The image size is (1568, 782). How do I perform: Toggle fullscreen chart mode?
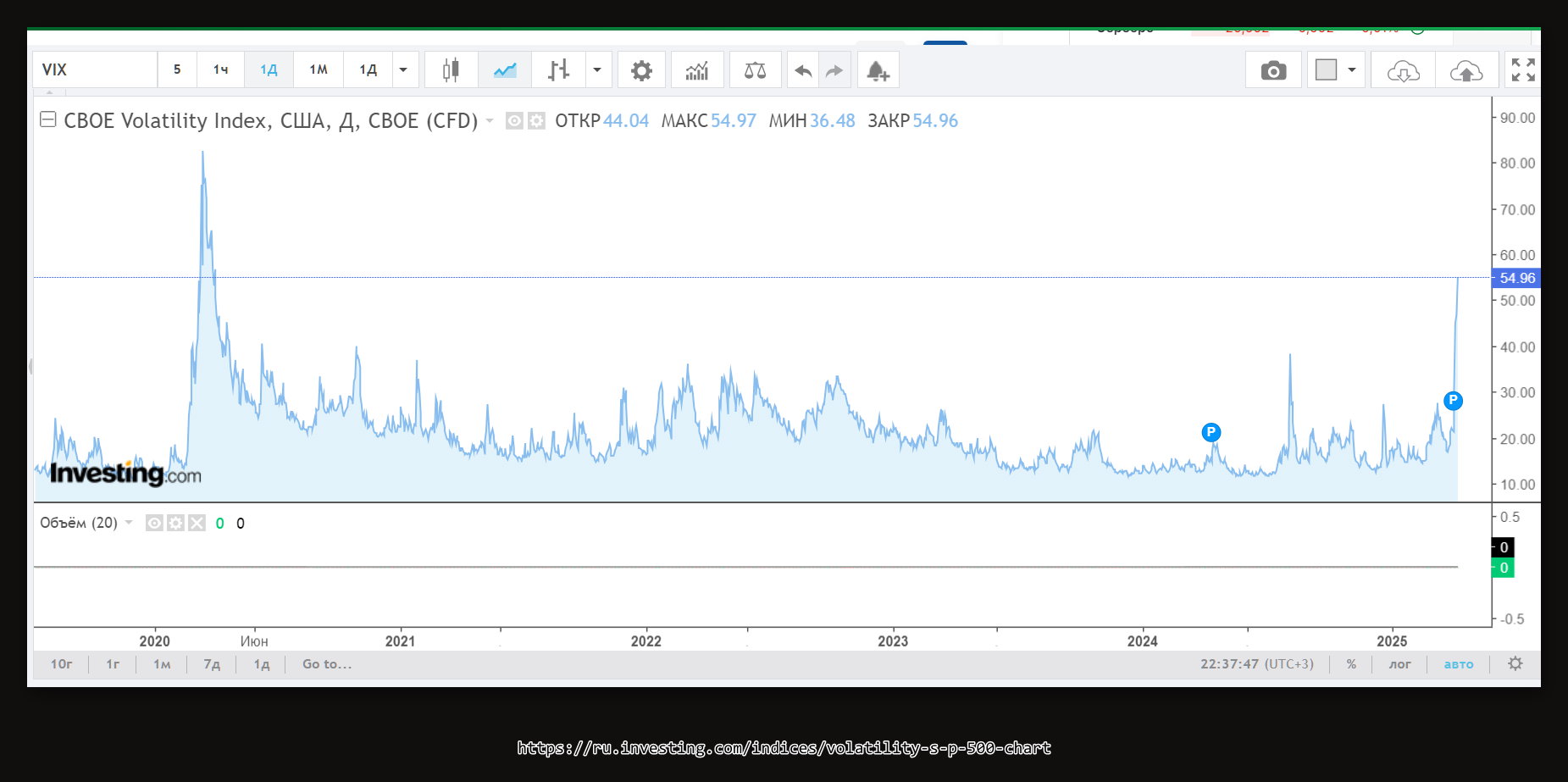pos(1523,70)
